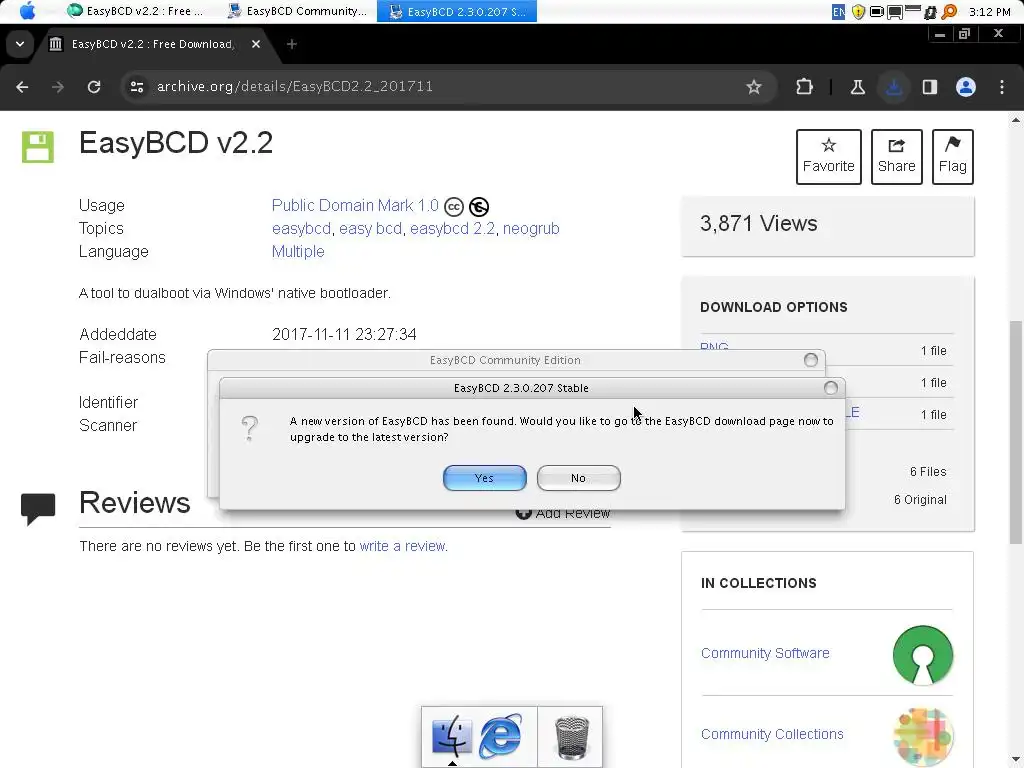Click the Community Collections colorful thumbnail

[923, 736]
